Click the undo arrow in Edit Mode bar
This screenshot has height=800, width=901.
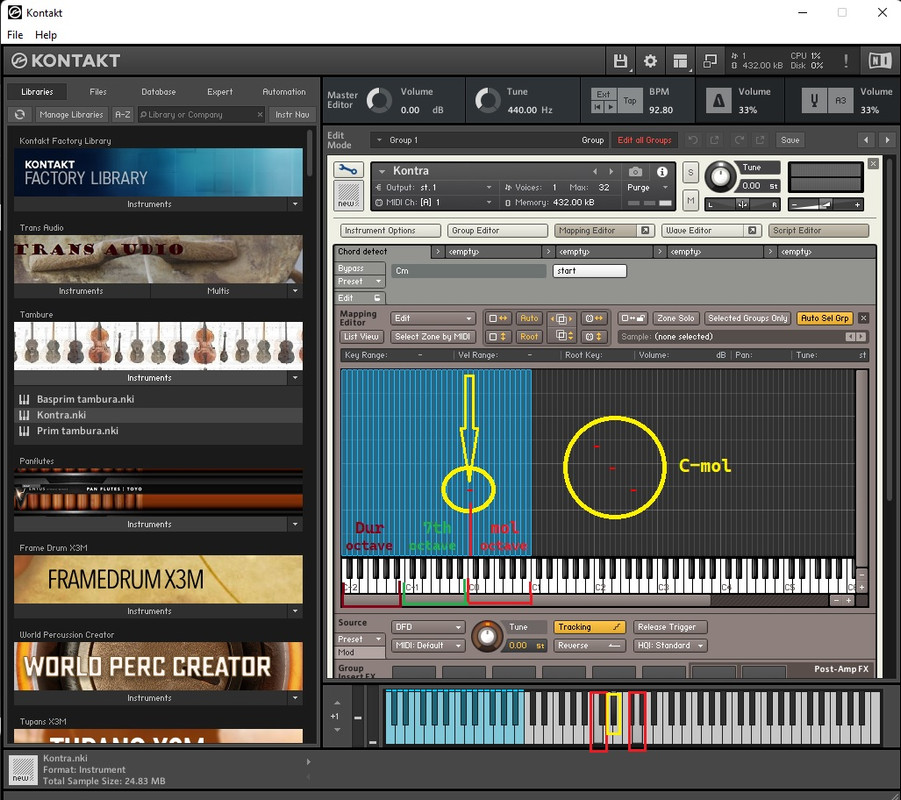693,140
